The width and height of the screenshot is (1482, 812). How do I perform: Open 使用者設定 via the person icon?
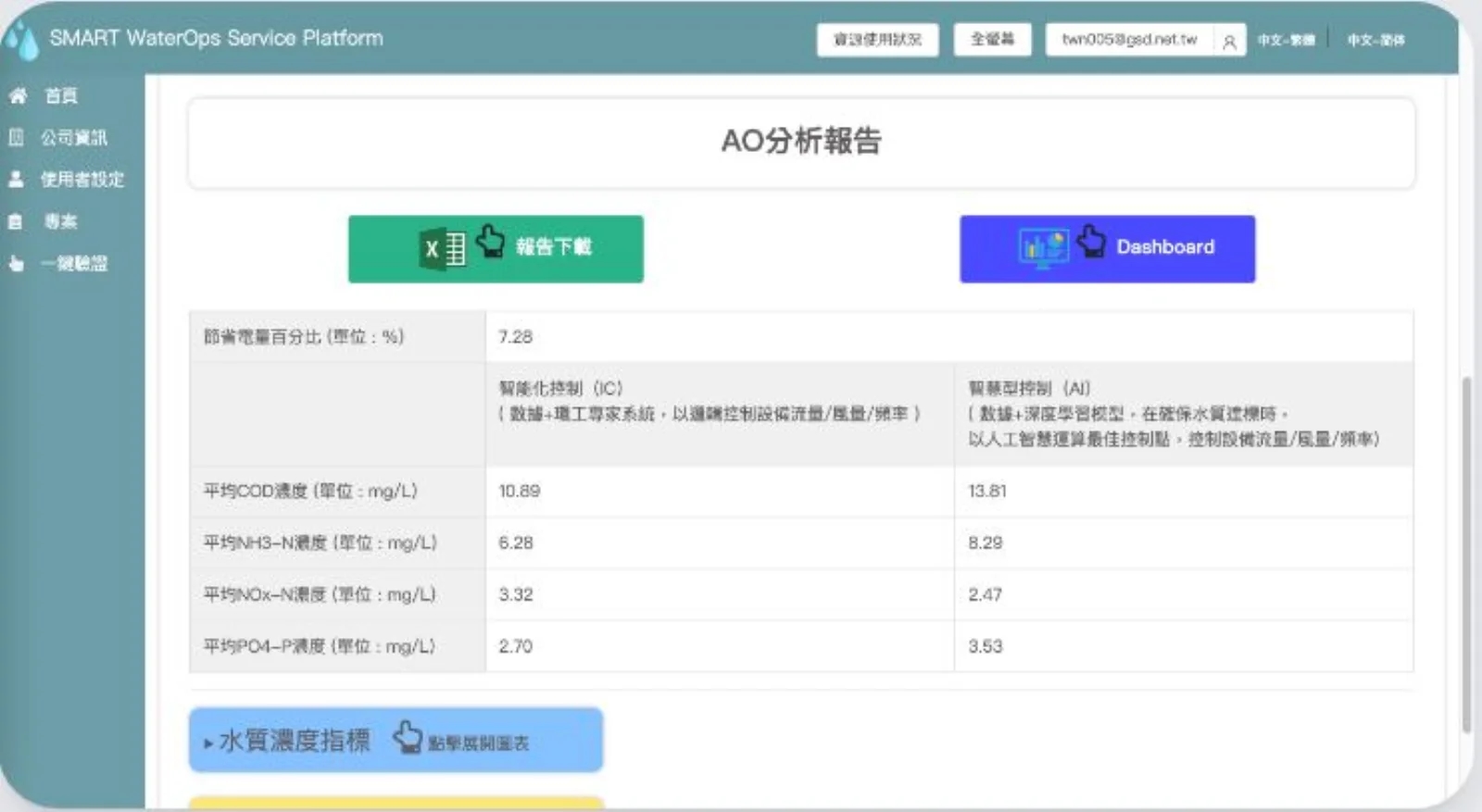point(16,179)
